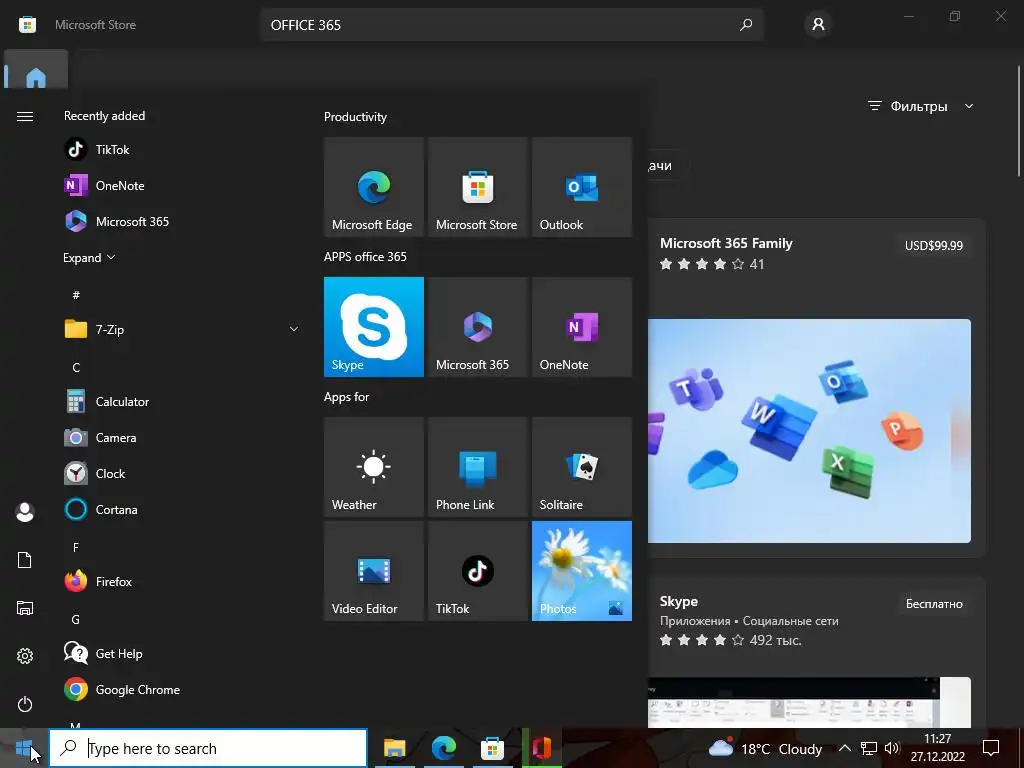Click the Бесплатно button for Skype

pyautogui.click(x=934, y=604)
